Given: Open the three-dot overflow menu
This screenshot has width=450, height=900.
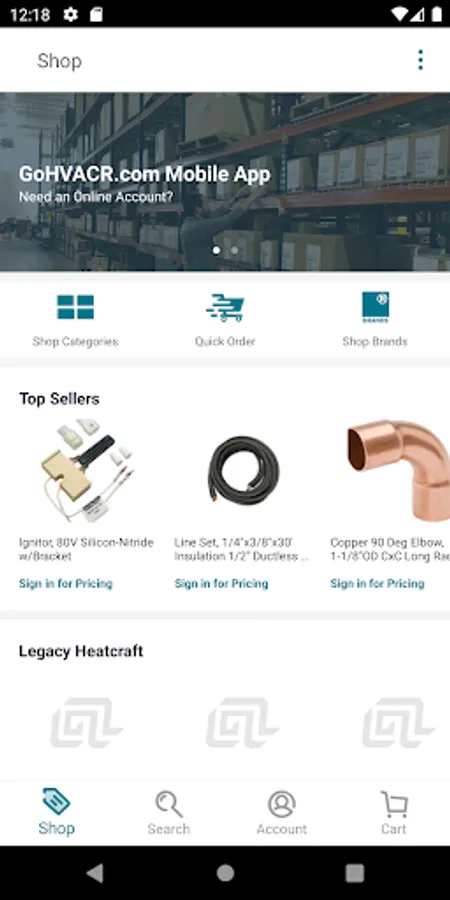Looking at the screenshot, I should coord(420,60).
